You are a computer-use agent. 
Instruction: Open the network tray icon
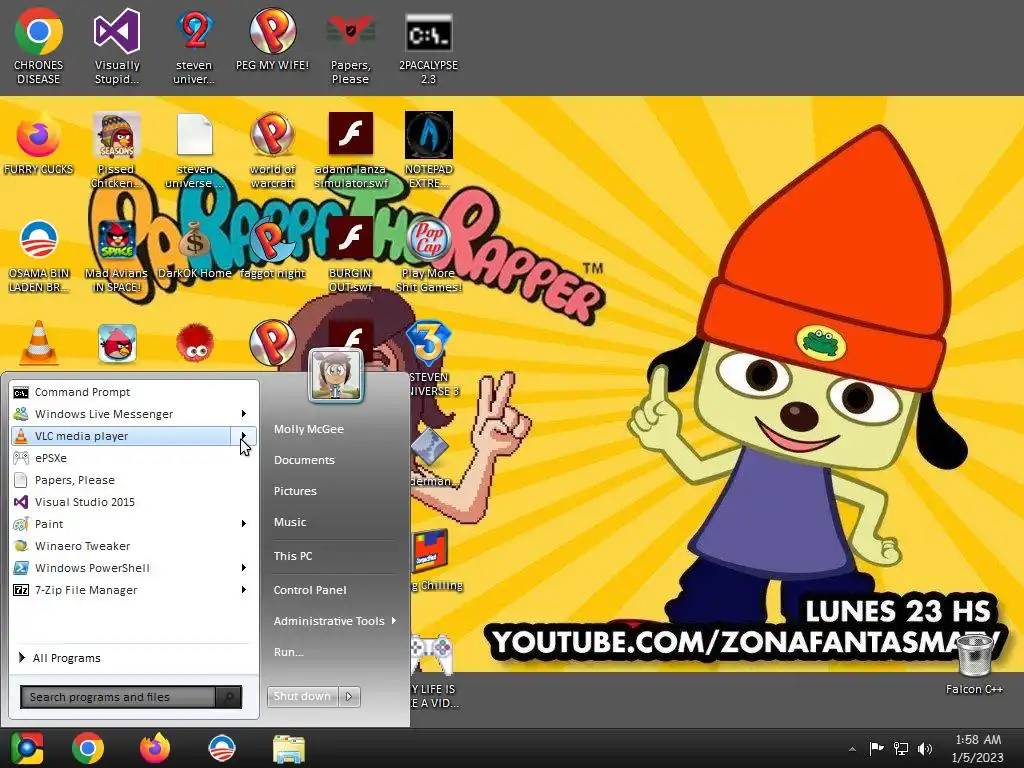tap(901, 749)
